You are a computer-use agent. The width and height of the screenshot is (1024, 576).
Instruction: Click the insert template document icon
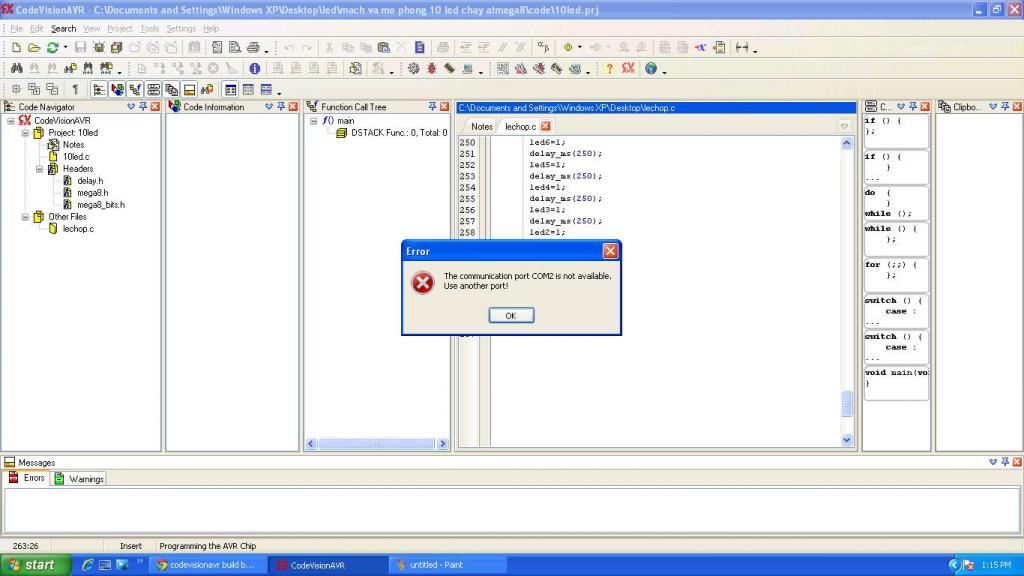click(x=719, y=48)
